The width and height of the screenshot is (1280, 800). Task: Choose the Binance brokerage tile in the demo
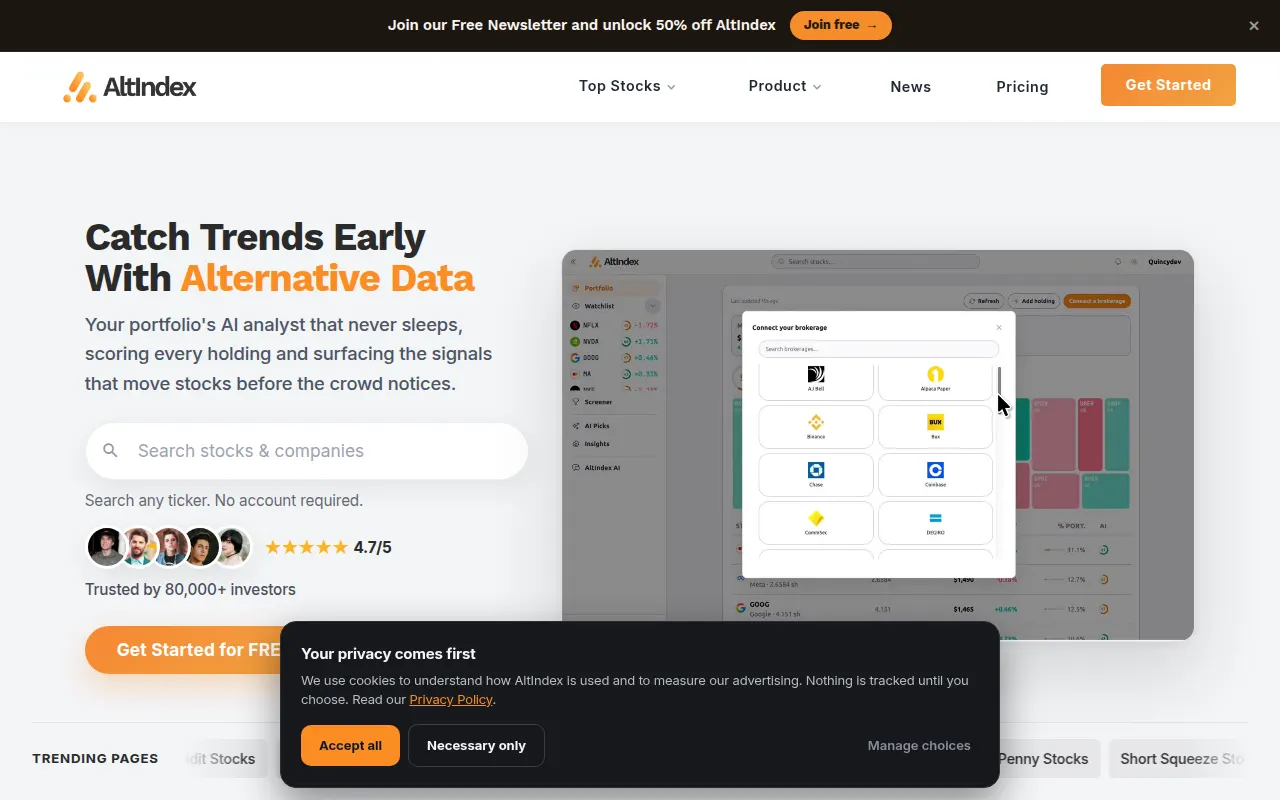point(816,427)
